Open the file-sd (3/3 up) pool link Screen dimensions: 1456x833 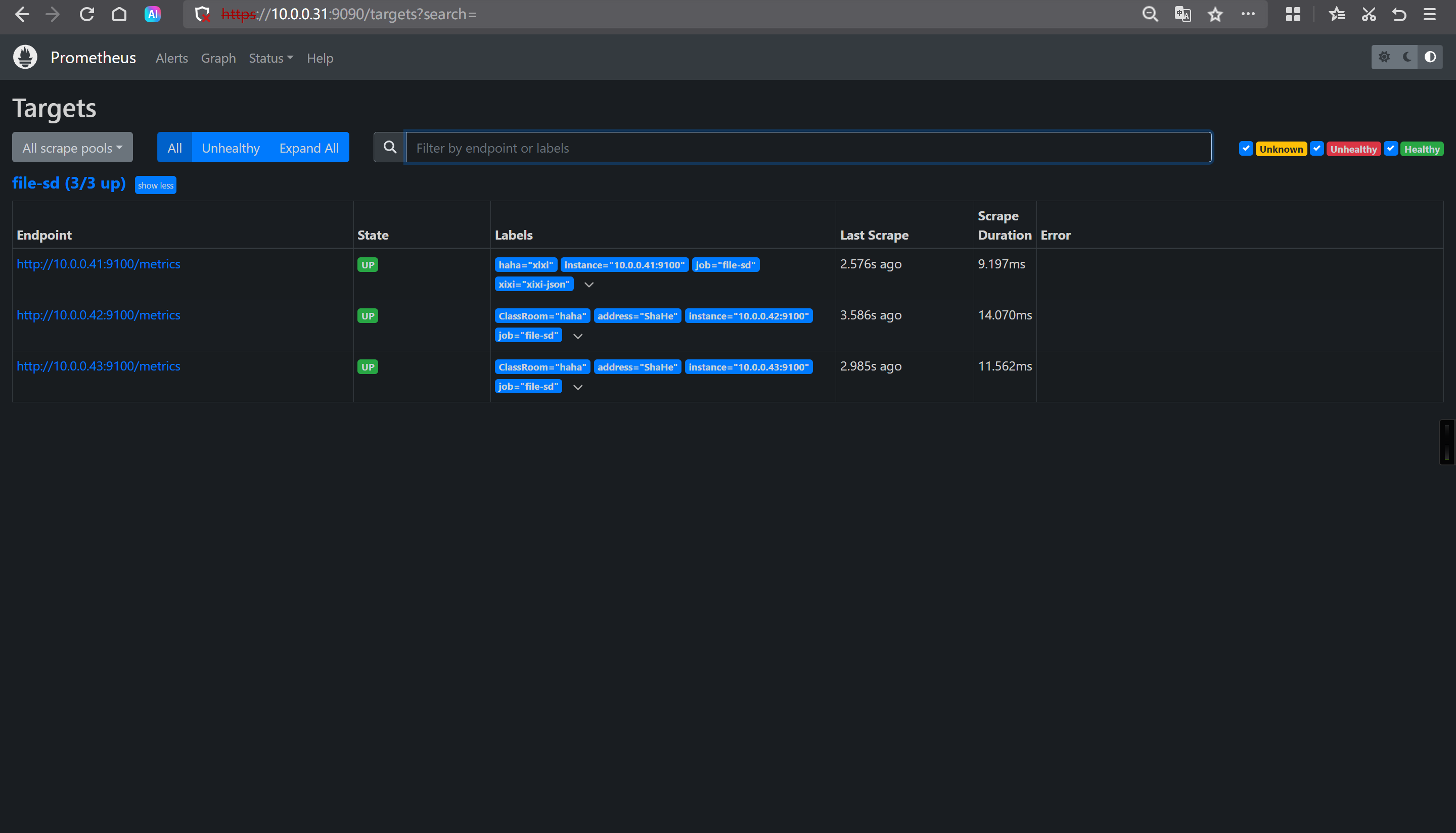click(69, 183)
